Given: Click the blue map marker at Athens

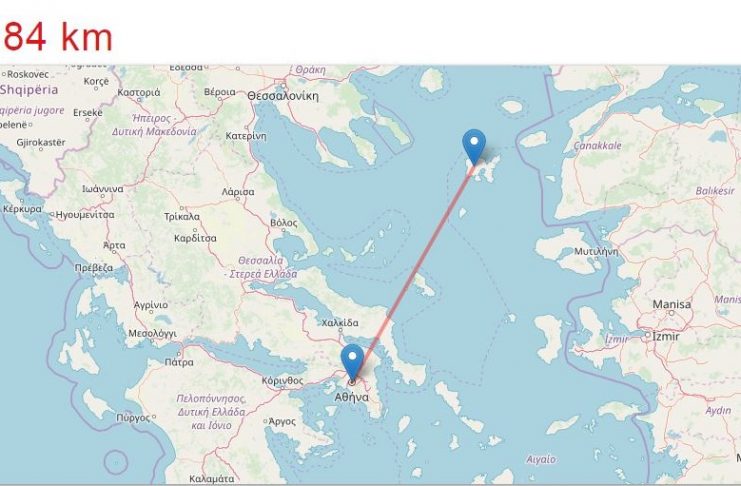Looking at the screenshot, I should click(x=353, y=362).
